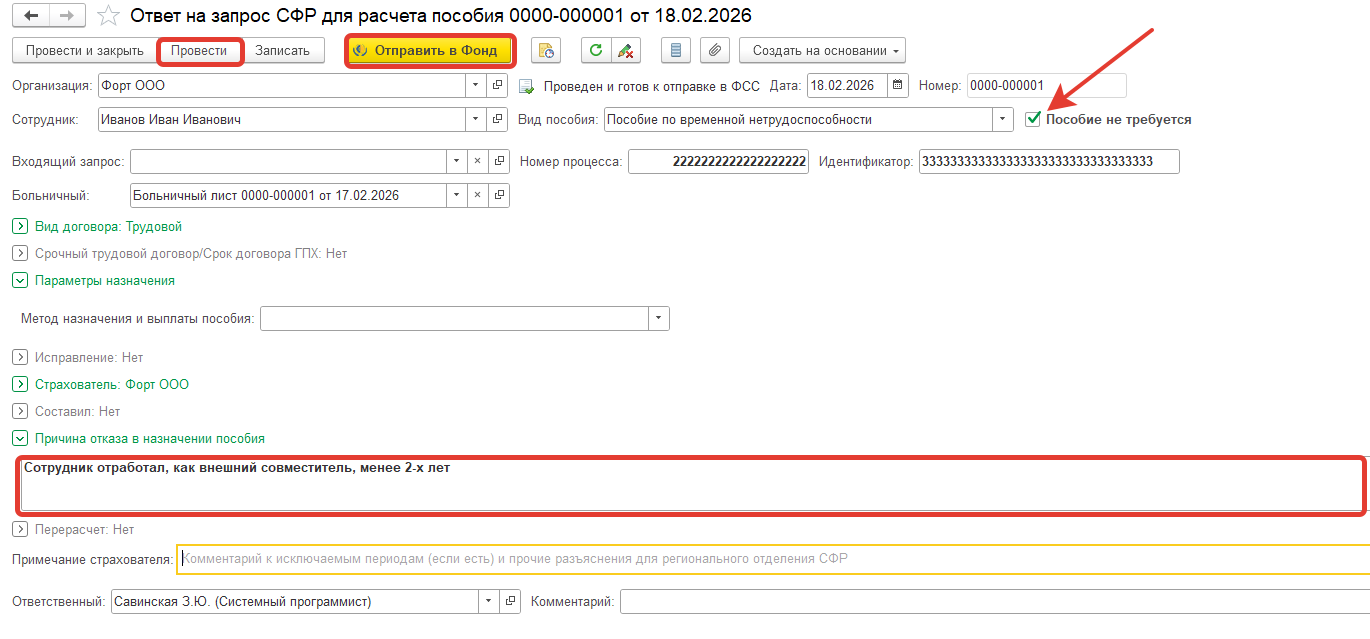Add document to favorites with star icon
This screenshot has width=1370, height=639.
(x=110, y=16)
